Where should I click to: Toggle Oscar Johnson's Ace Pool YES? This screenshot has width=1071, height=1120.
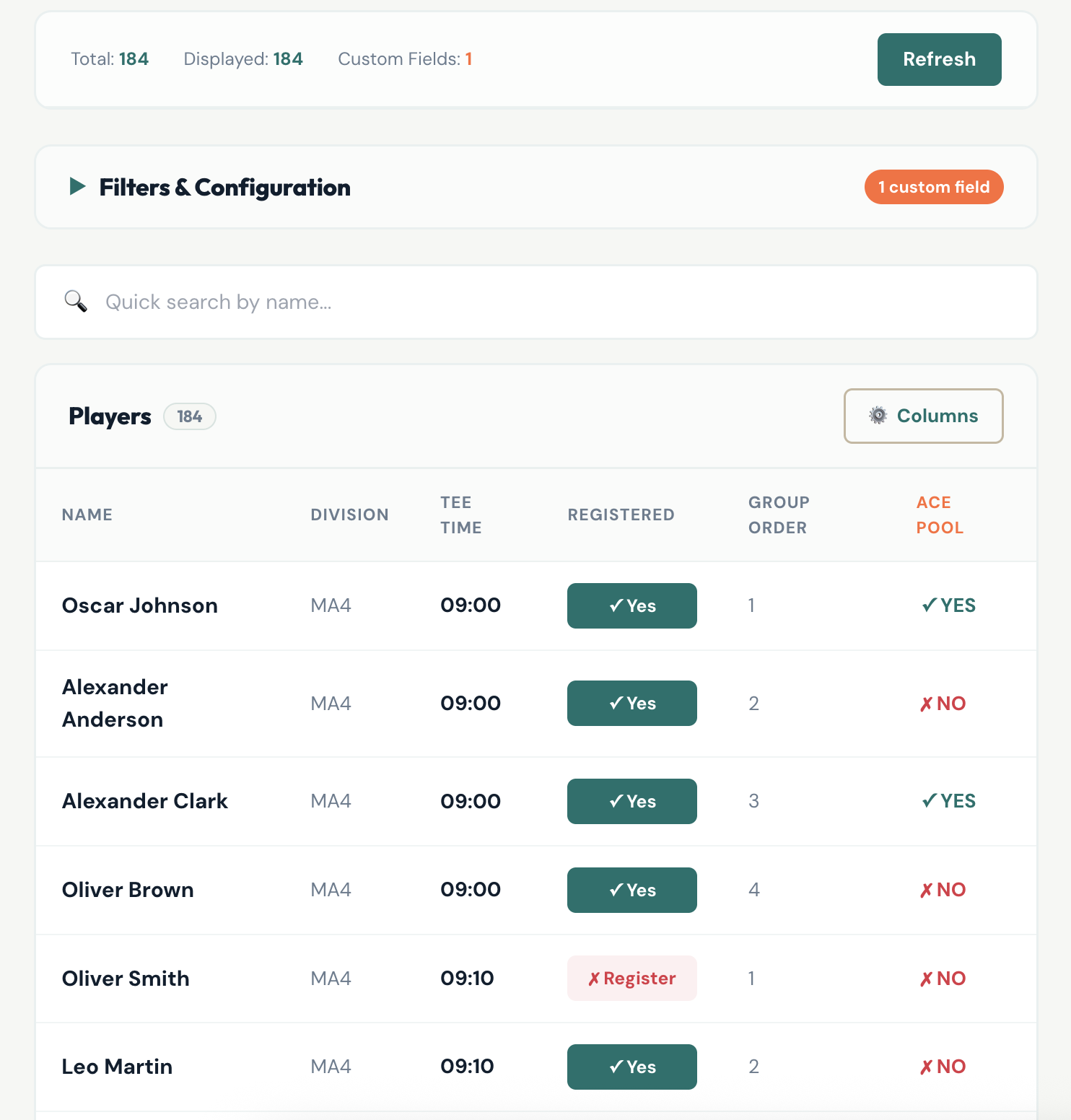coord(948,605)
